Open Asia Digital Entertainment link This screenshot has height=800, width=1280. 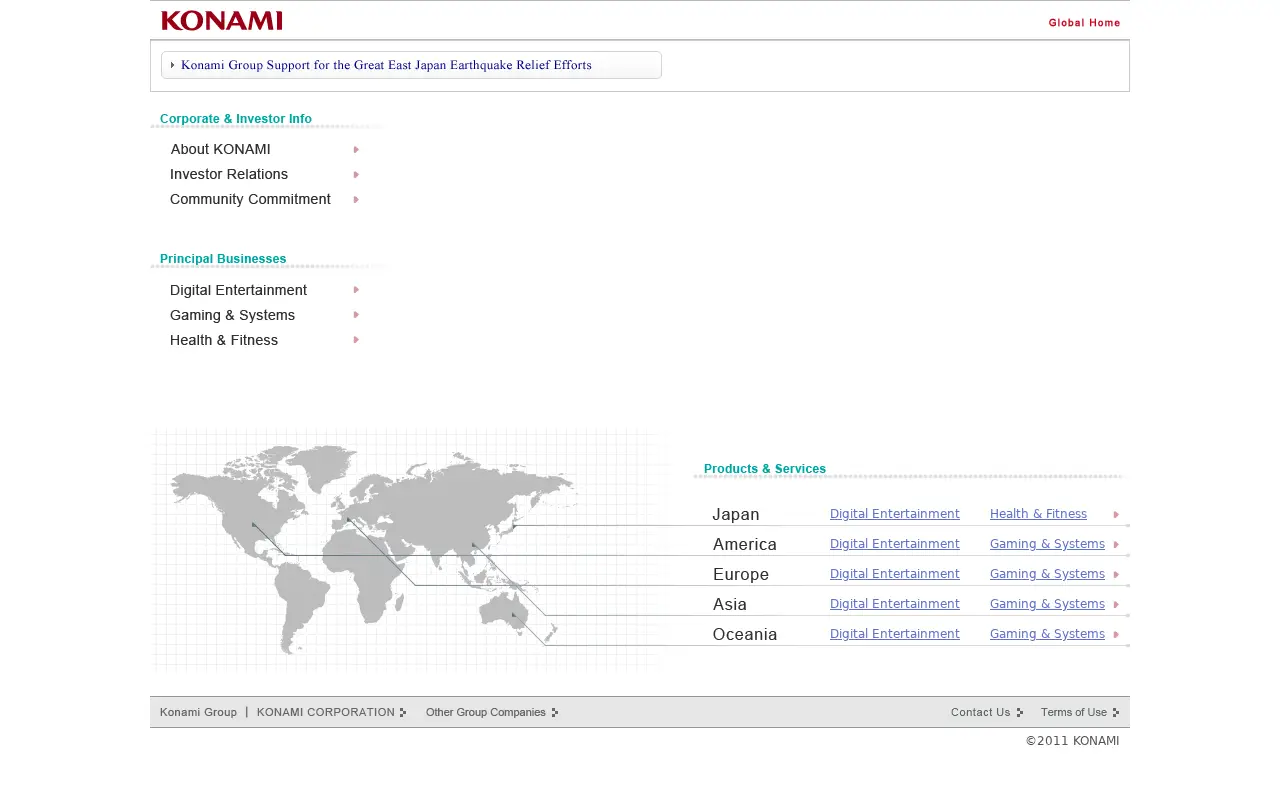(x=895, y=604)
